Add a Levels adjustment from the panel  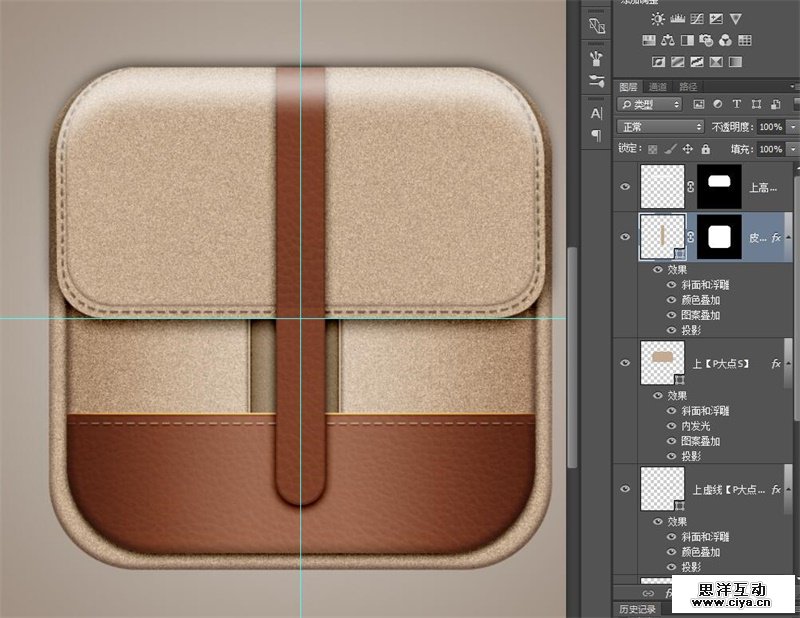pos(677,19)
